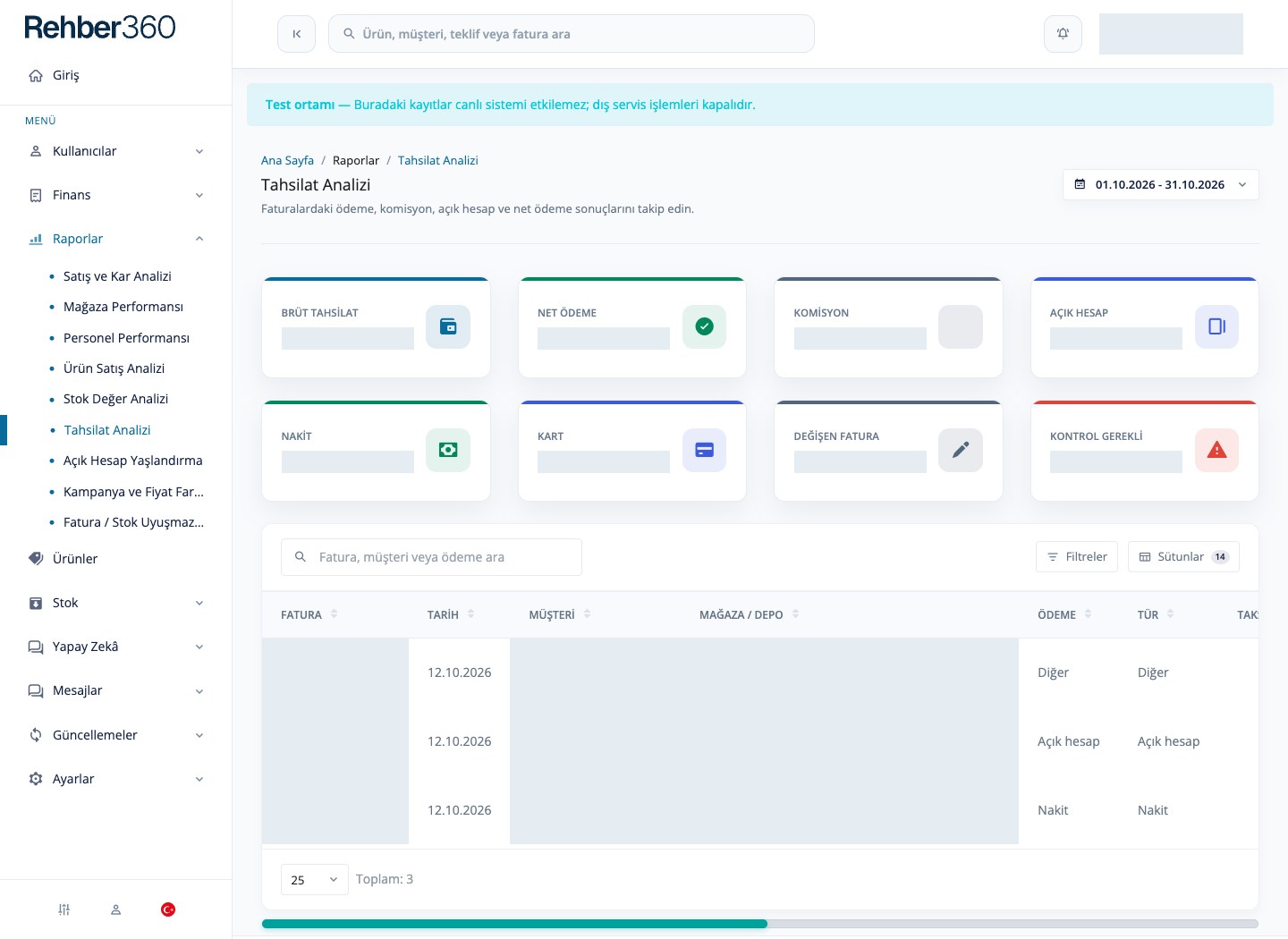Open the notifications bell
The width and height of the screenshot is (1288, 939).
[x=1063, y=34]
